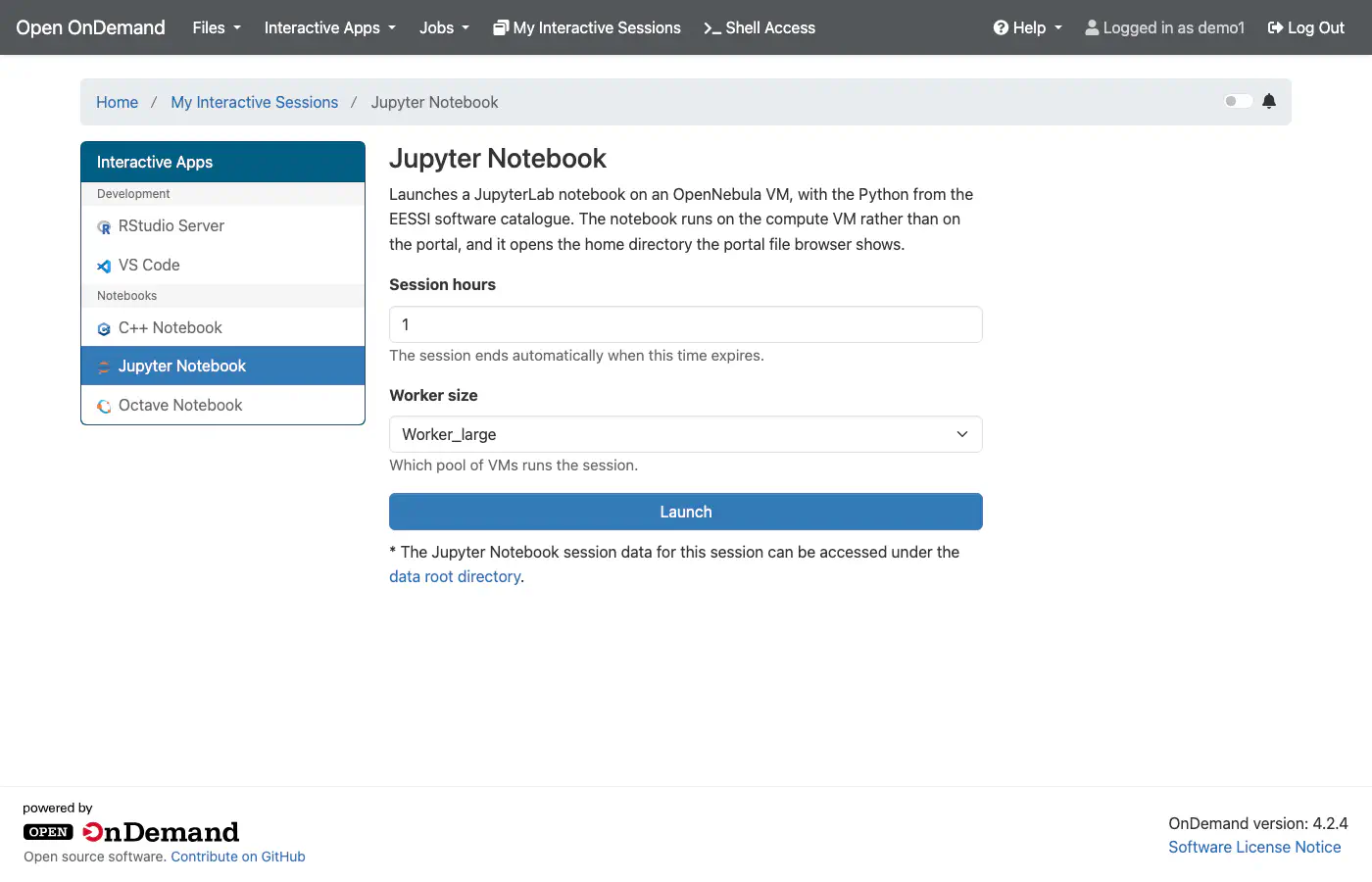Open the Interactive Apps navbar dropdown
1372x882 pixels.
tap(330, 27)
